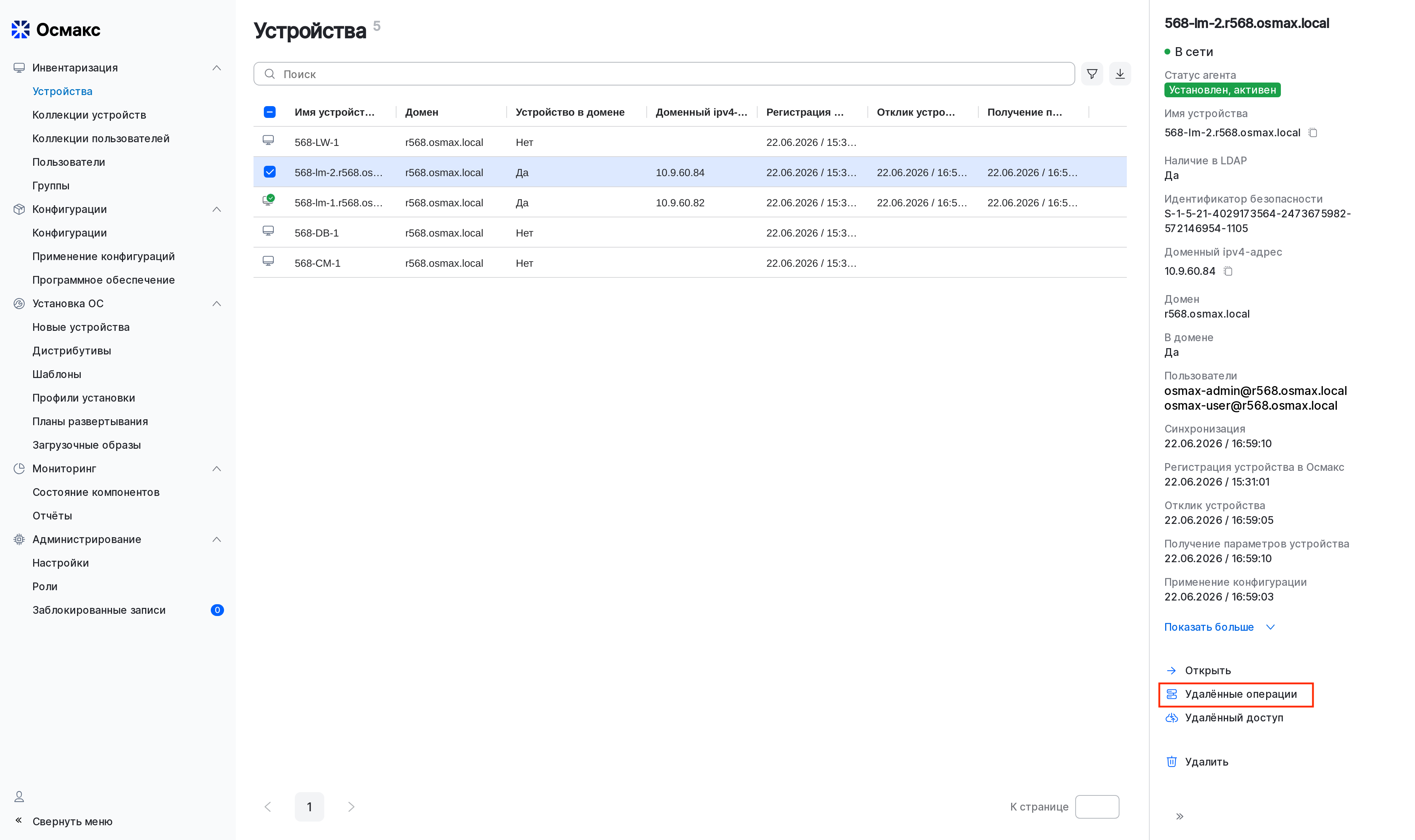Sort by Домен column header
Screen dimensions: 1415x840
(422, 112)
